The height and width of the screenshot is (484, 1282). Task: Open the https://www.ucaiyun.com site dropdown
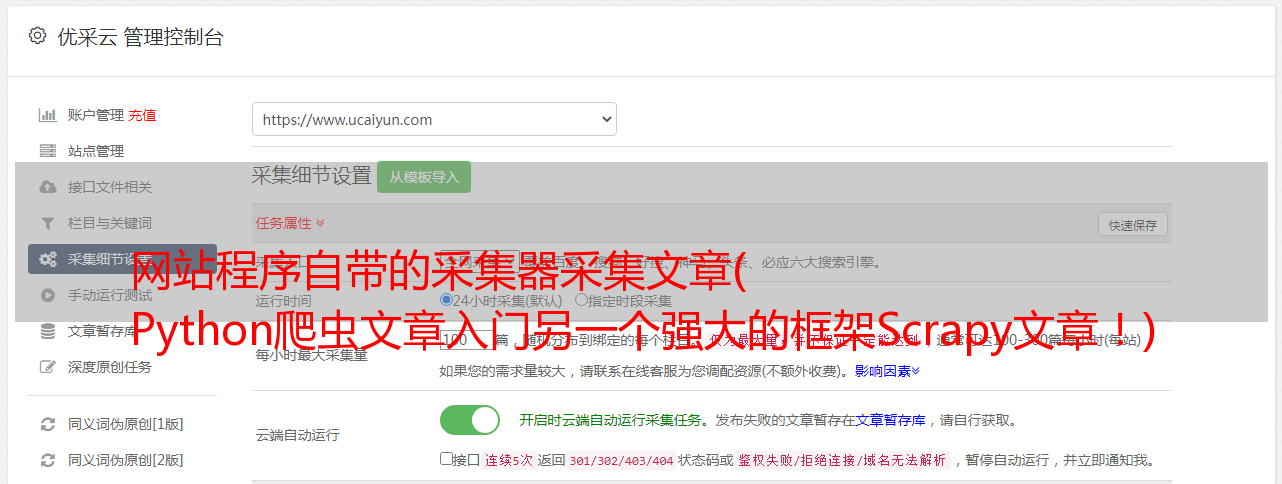click(434, 119)
